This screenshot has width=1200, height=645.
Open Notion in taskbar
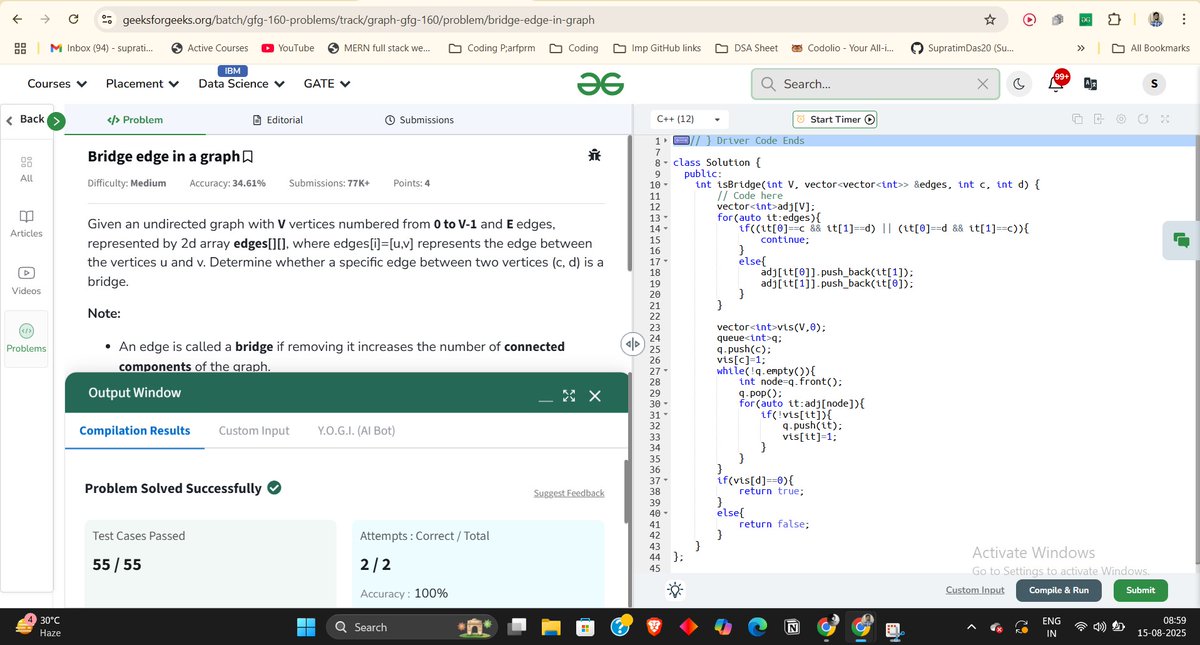coord(791,627)
